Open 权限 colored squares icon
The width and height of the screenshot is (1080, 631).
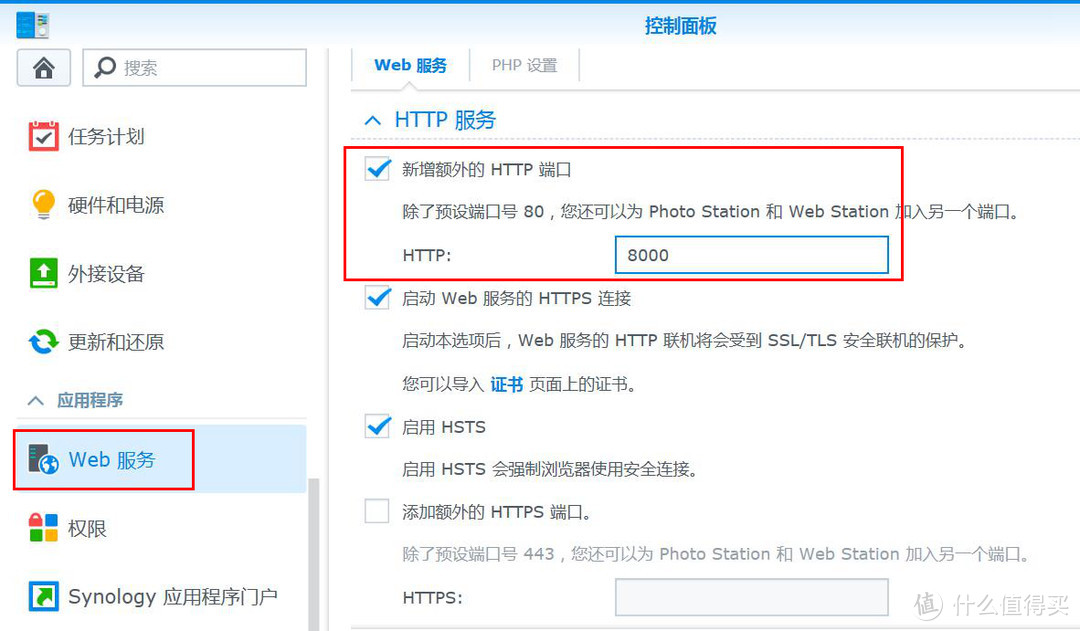coord(43,528)
